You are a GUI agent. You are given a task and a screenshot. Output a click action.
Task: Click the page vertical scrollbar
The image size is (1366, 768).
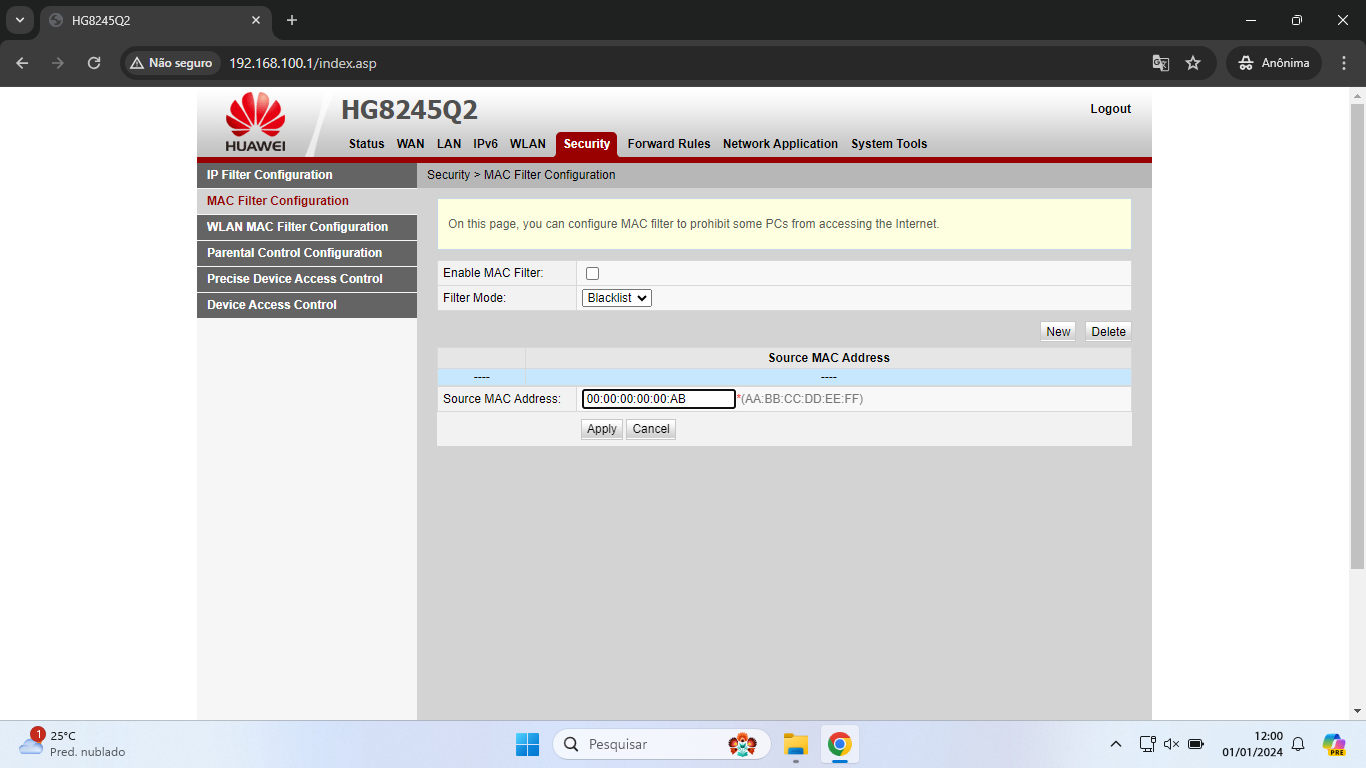1357,335
